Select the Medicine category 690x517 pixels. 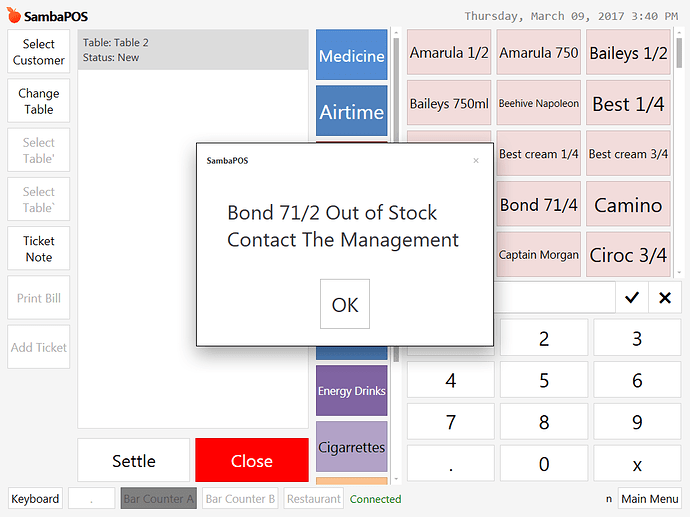coord(351,56)
